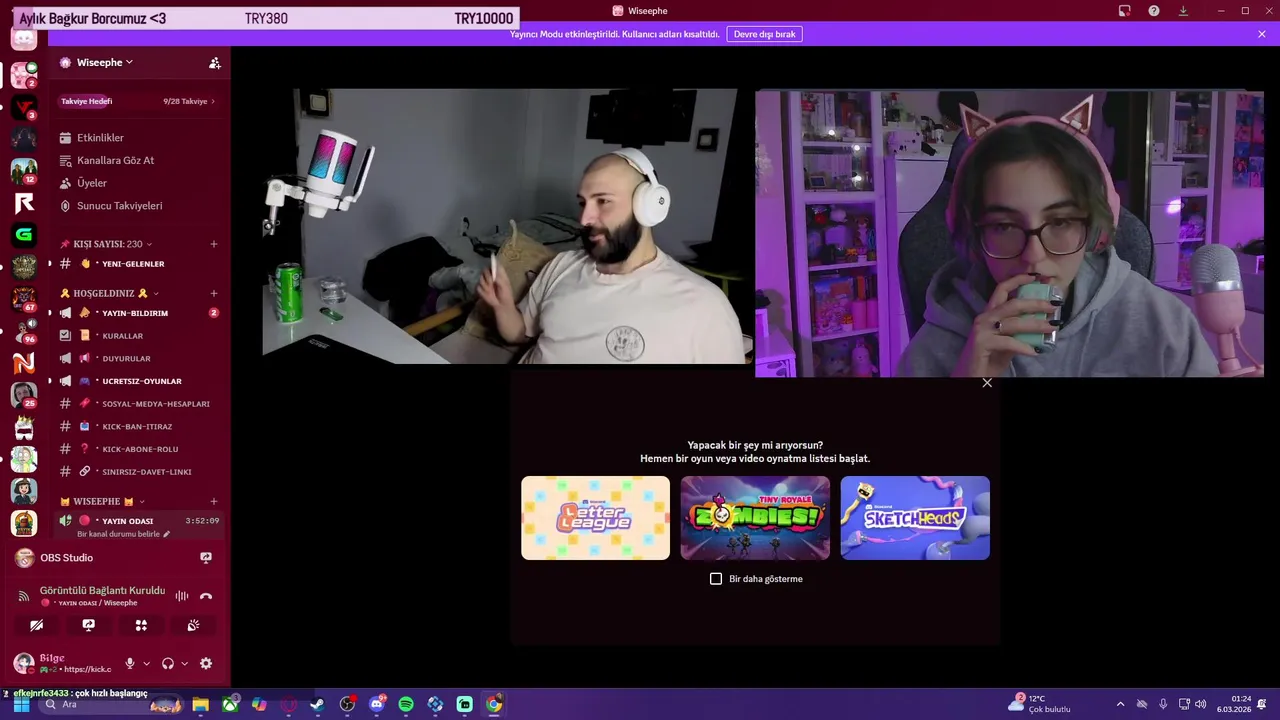
Task: Click 'Devre dışı bırak' in streamer banner
Action: pyautogui.click(x=764, y=34)
